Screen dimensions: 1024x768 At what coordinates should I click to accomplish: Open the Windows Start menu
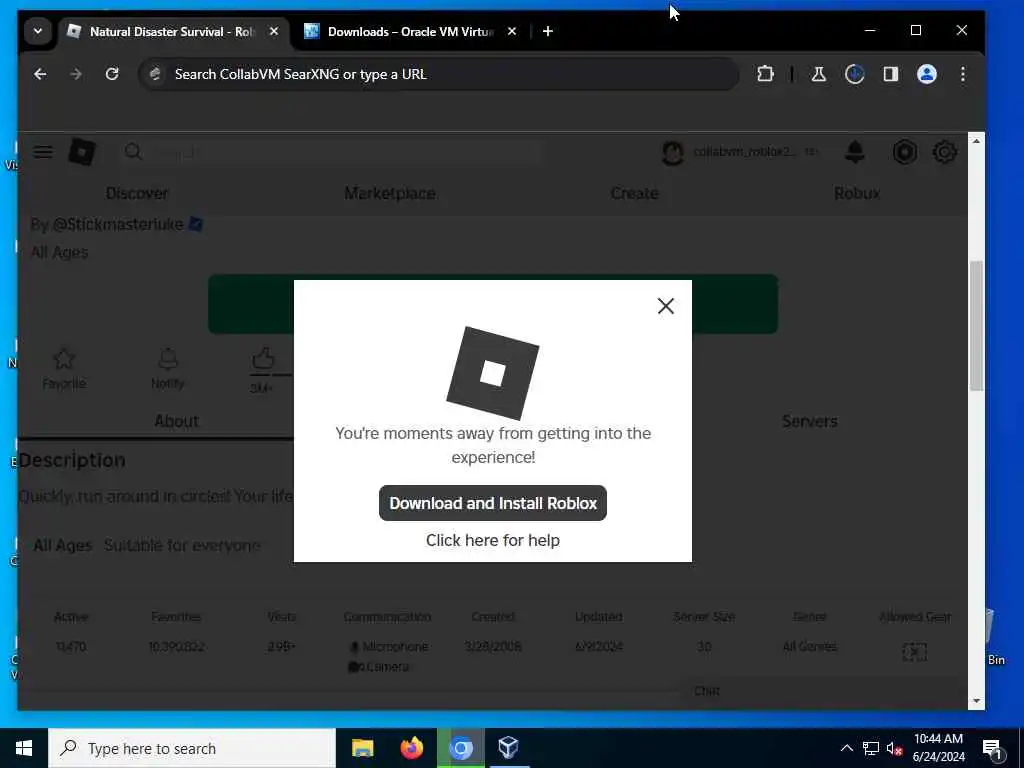click(24, 748)
